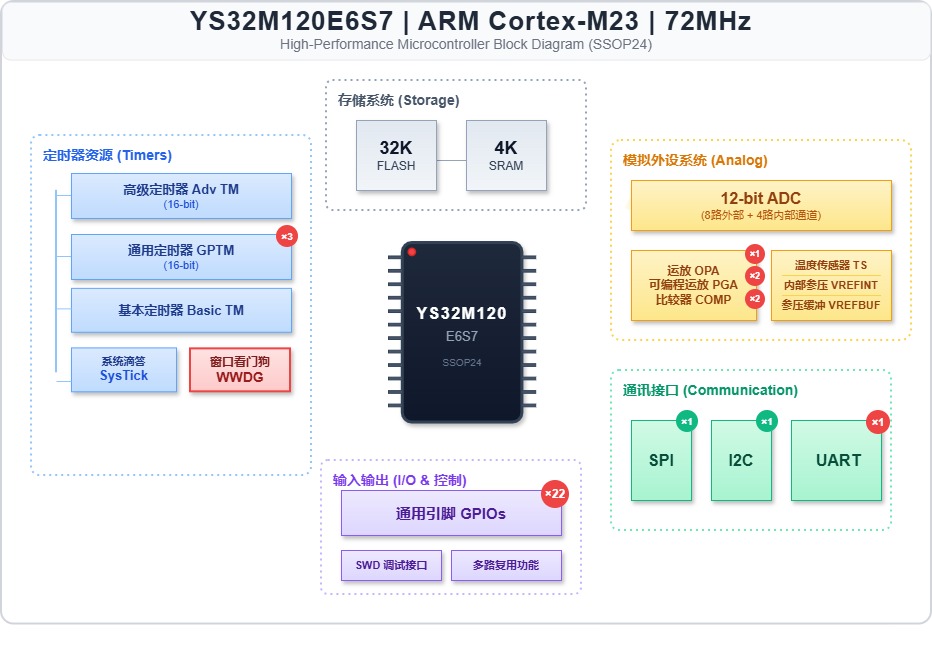Click the red ×1 badge on UART
The height and width of the screenshot is (645, 932).
pos(877,422)
